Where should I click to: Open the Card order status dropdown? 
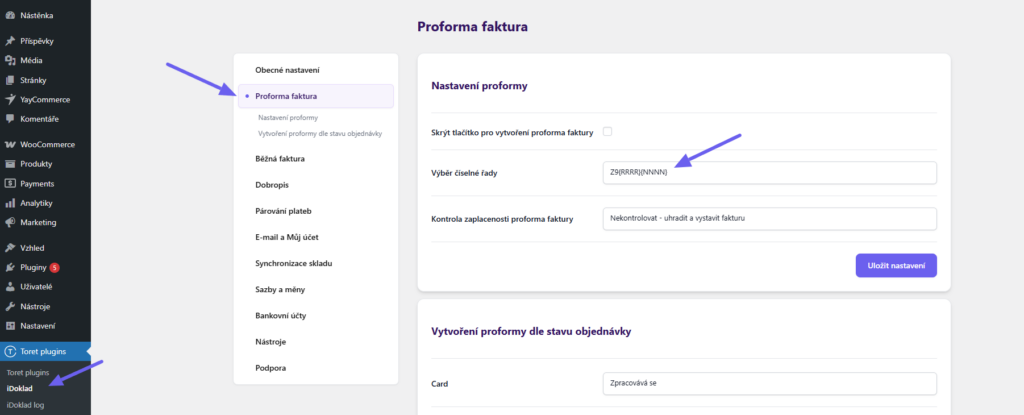coord(770,384)
